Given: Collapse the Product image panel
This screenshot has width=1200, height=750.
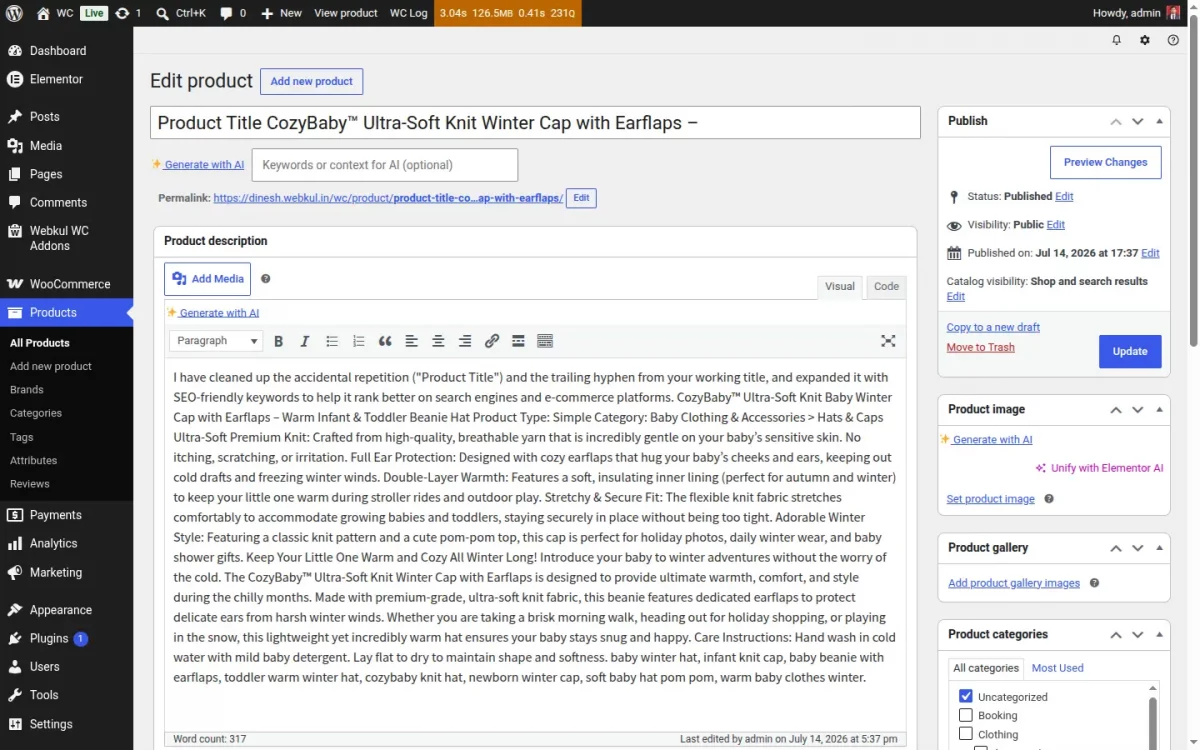Looking at the screenshot, I should [1160, 409].
